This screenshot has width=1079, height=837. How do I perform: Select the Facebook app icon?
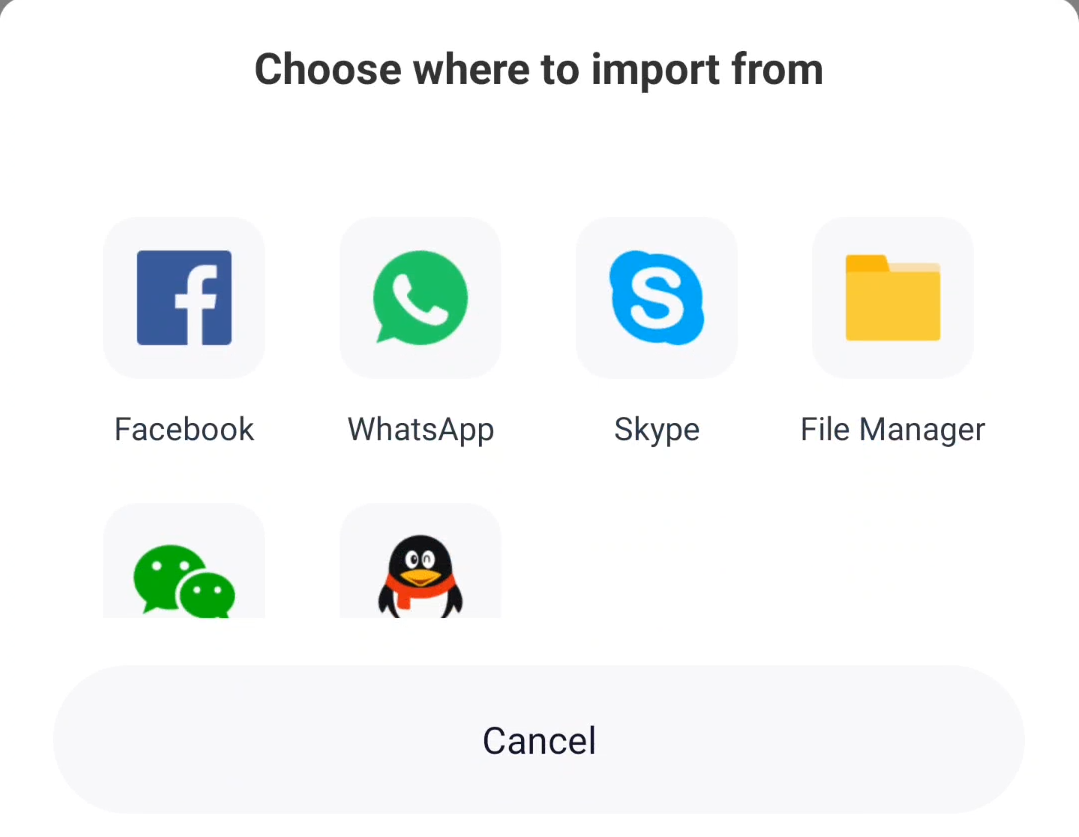point(184,297)
